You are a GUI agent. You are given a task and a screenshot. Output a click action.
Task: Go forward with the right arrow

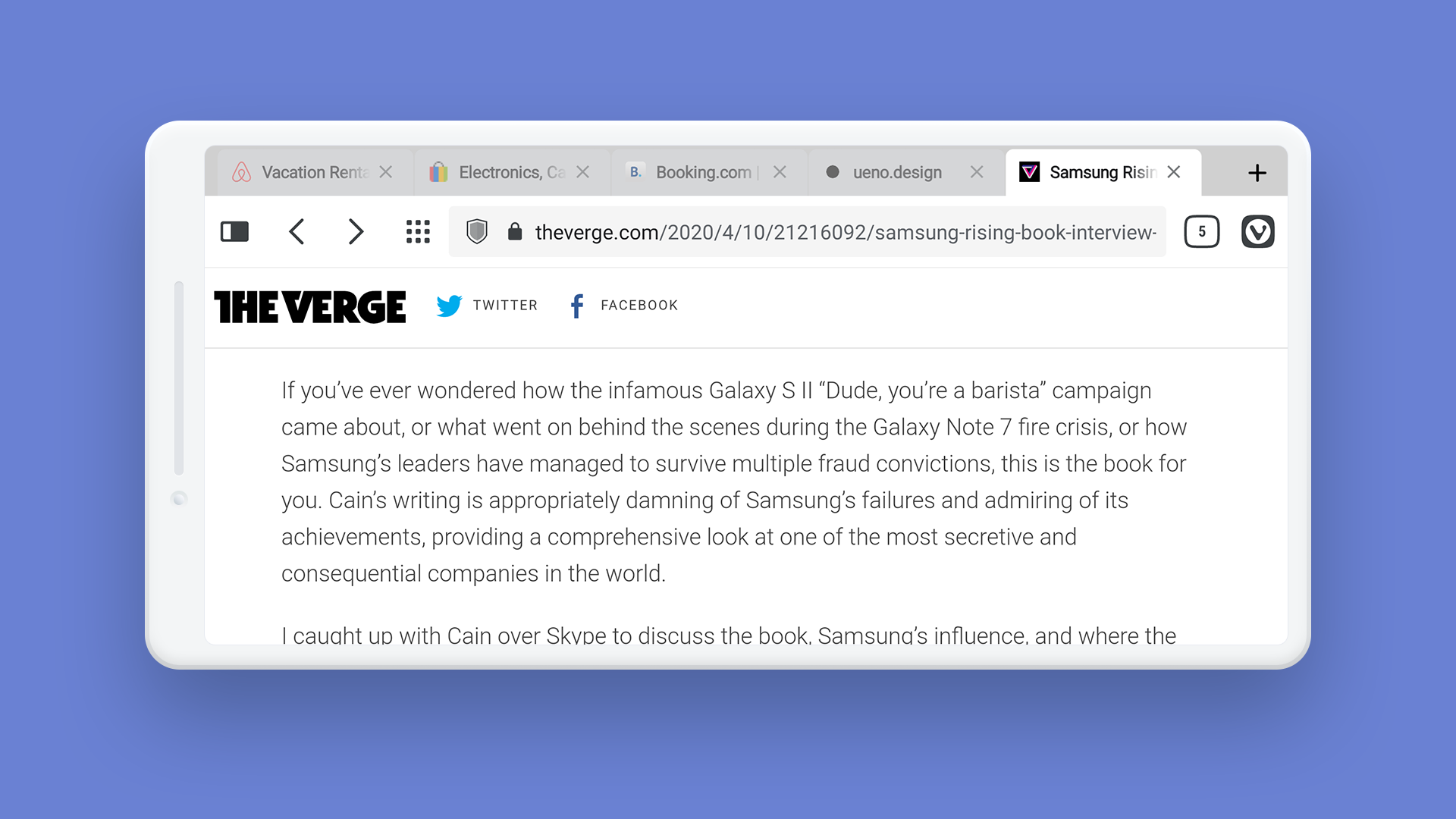356,232
